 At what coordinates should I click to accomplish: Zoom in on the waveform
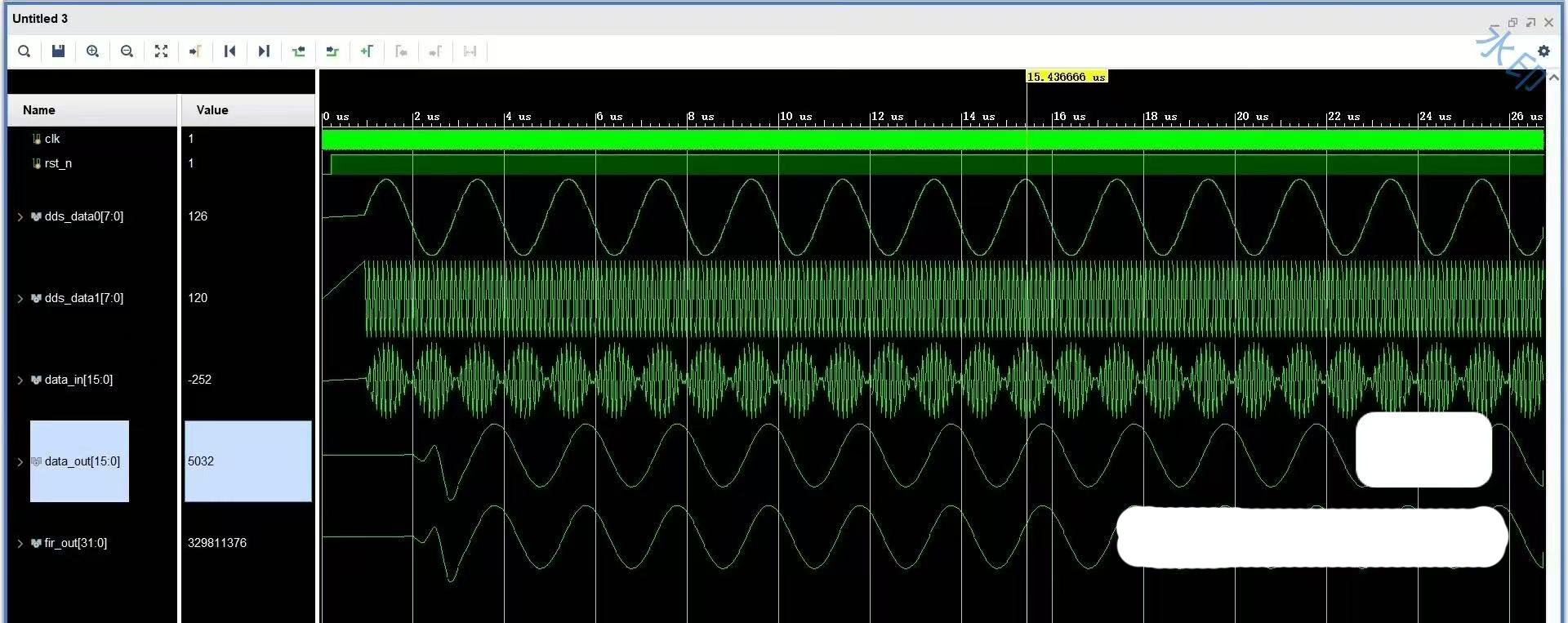click(92, 51)
